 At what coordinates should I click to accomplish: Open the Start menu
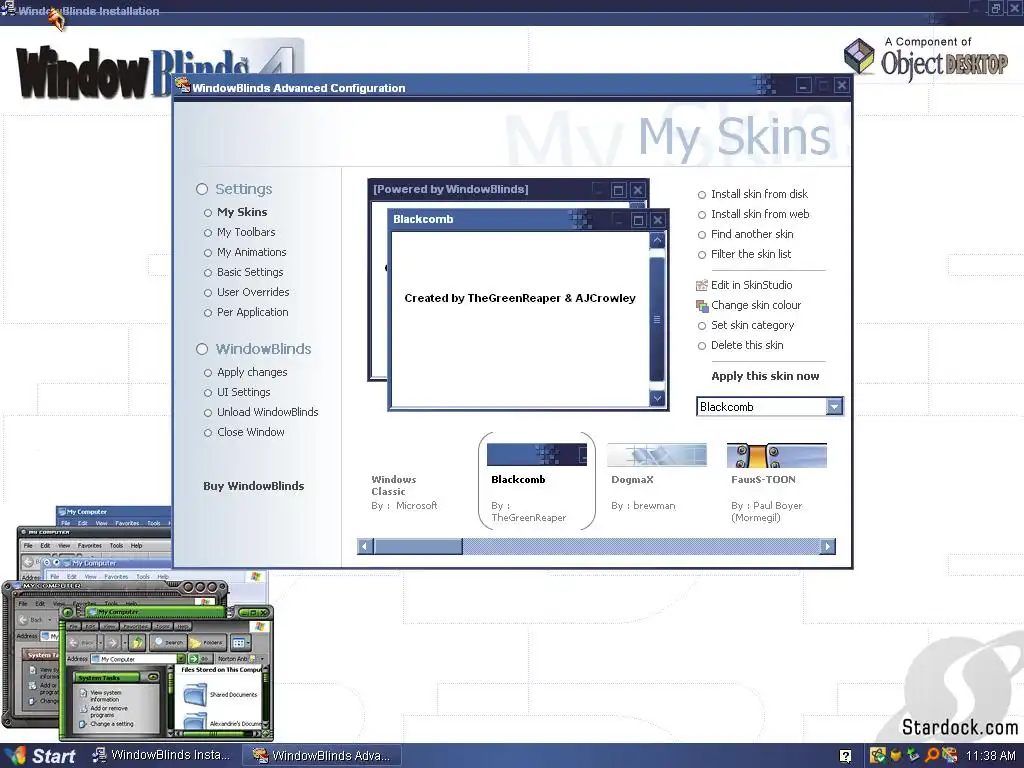[41, 756]
